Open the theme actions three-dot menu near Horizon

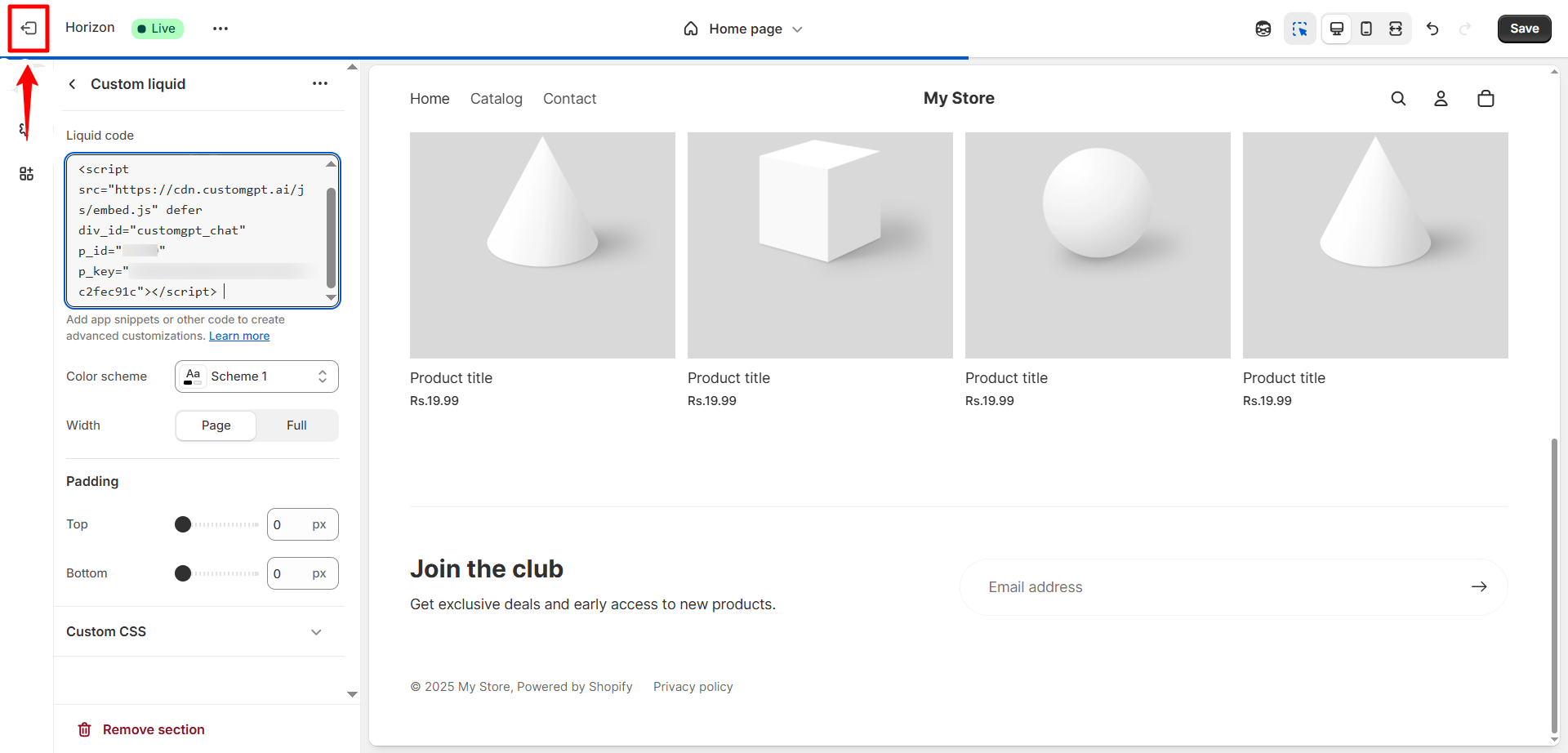[220, 29]
